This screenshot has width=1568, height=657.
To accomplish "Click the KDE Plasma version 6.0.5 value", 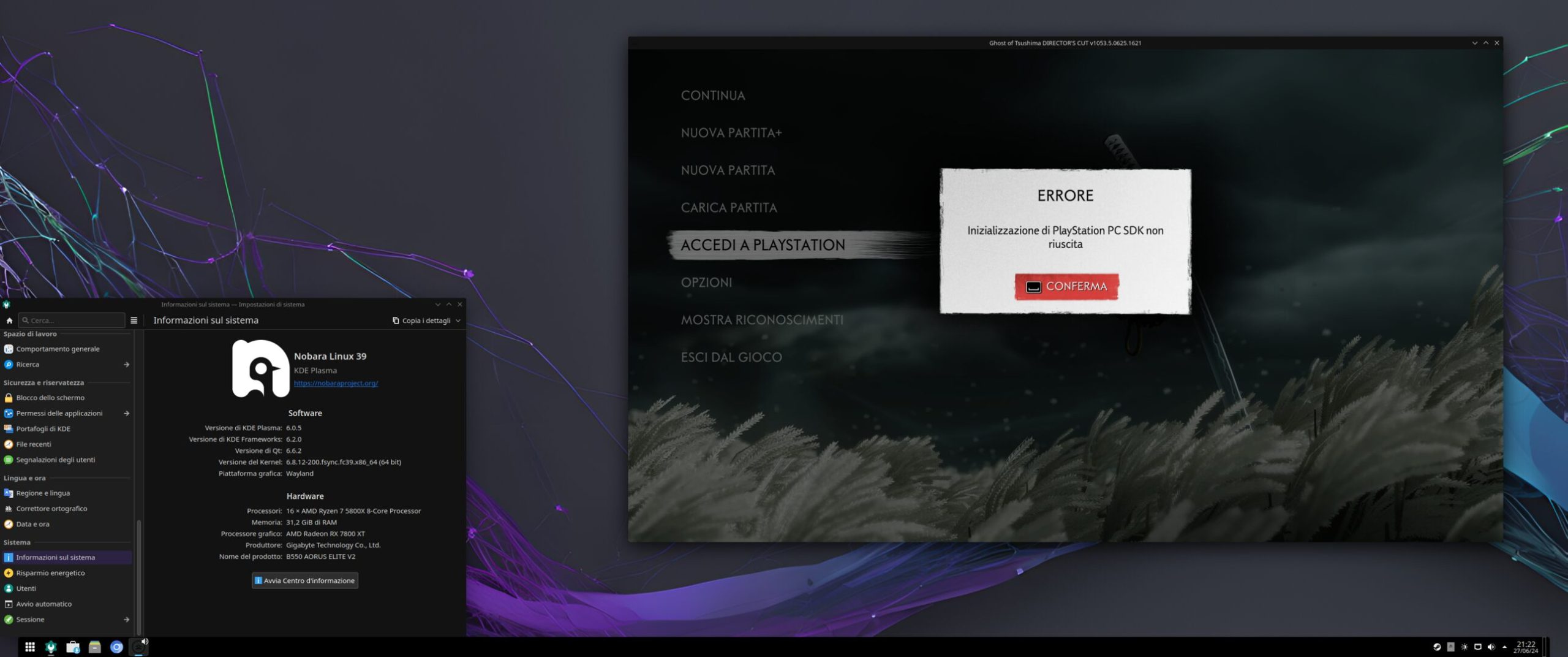I will pos(293,428).
